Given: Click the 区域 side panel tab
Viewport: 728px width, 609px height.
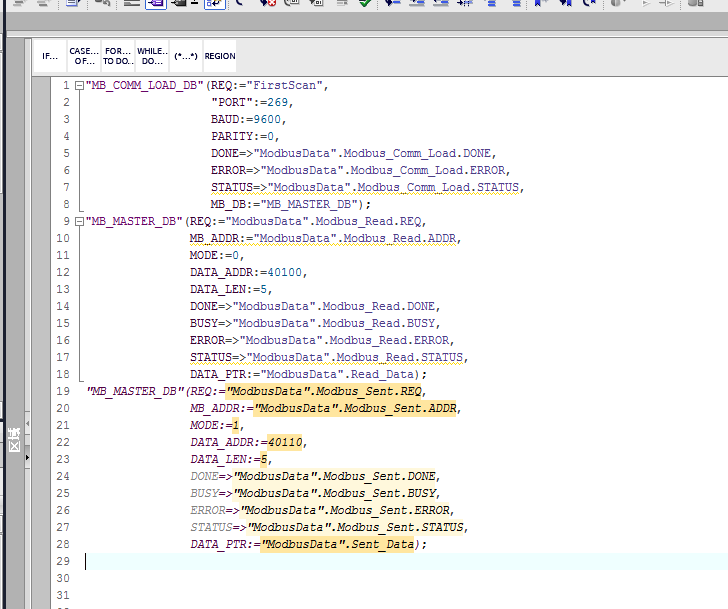Looking at the screenshot, I should point(14,437).
